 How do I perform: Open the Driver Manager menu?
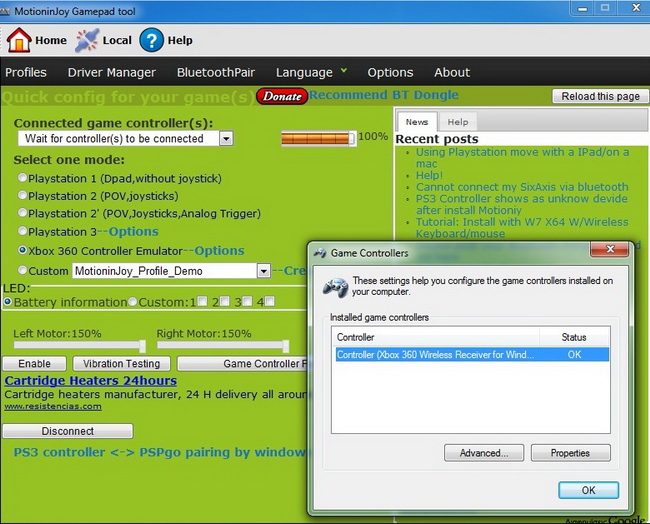tap(111, 72)
